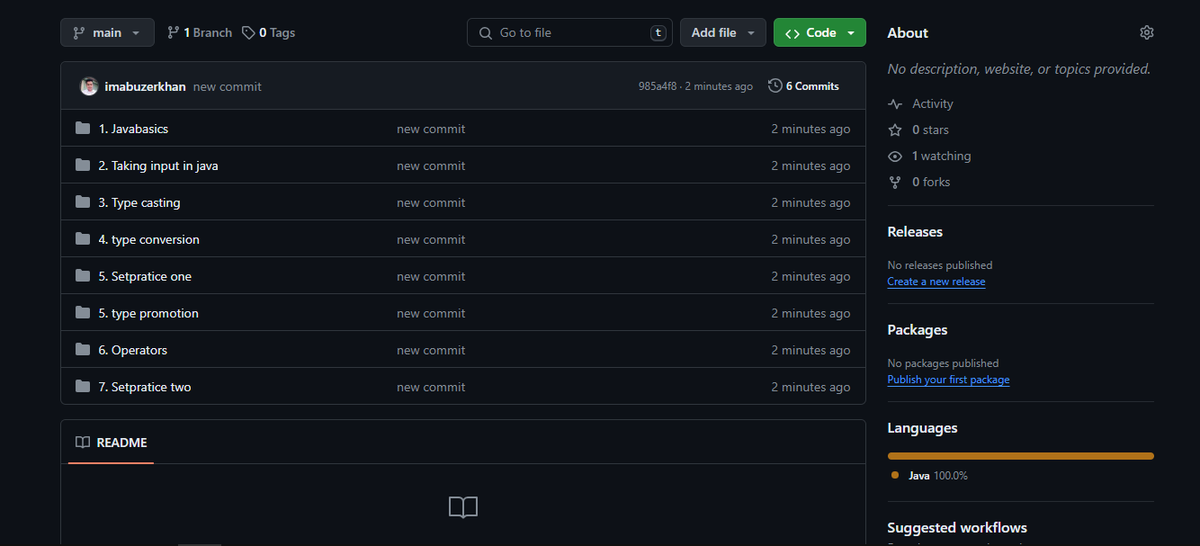Screen dimensions: 1200x546
Task: Click the folder icon for '1. Javabasics'
Action: pos(83,129)
